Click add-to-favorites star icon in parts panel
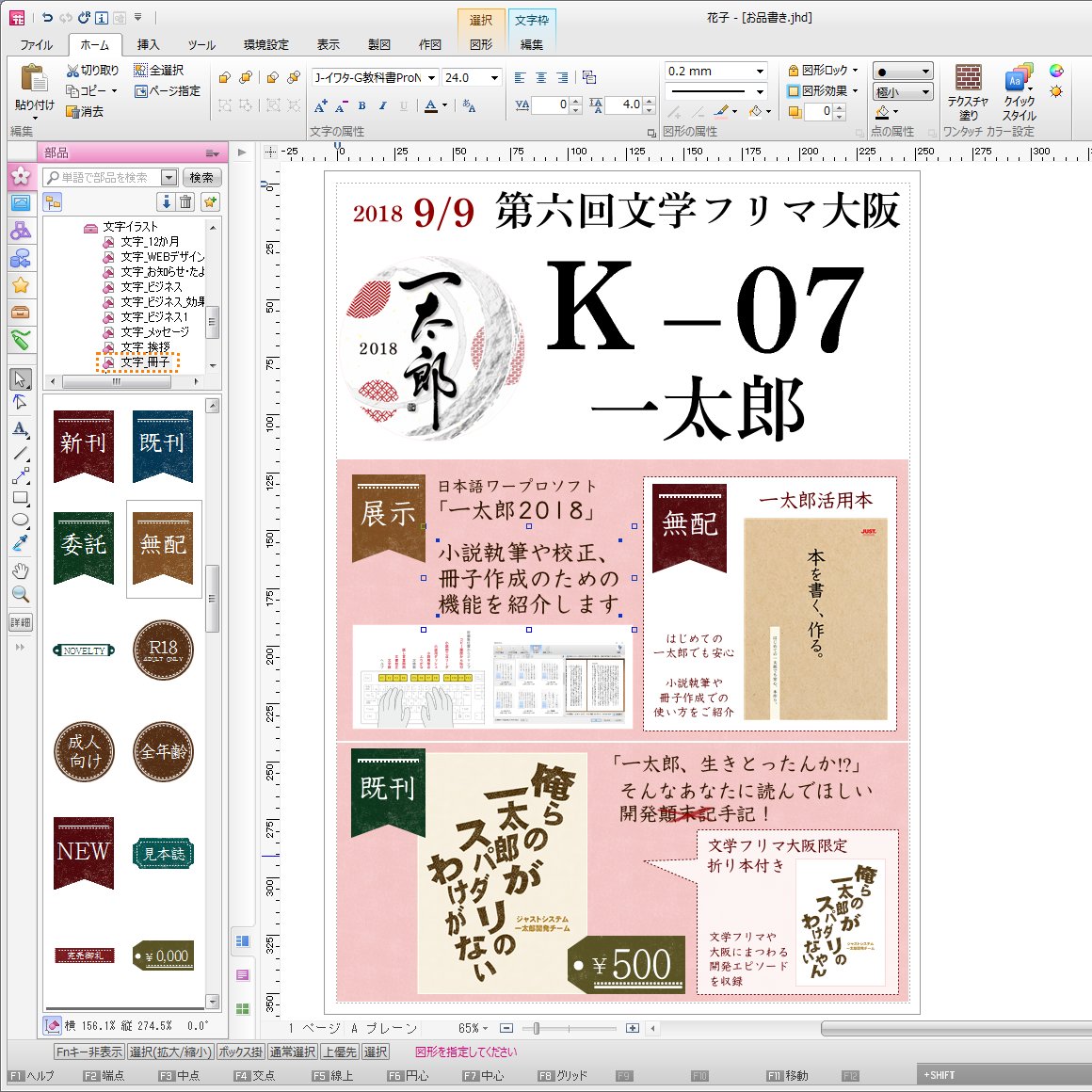Screen dimensions: 1092x1092 point(210,202)
